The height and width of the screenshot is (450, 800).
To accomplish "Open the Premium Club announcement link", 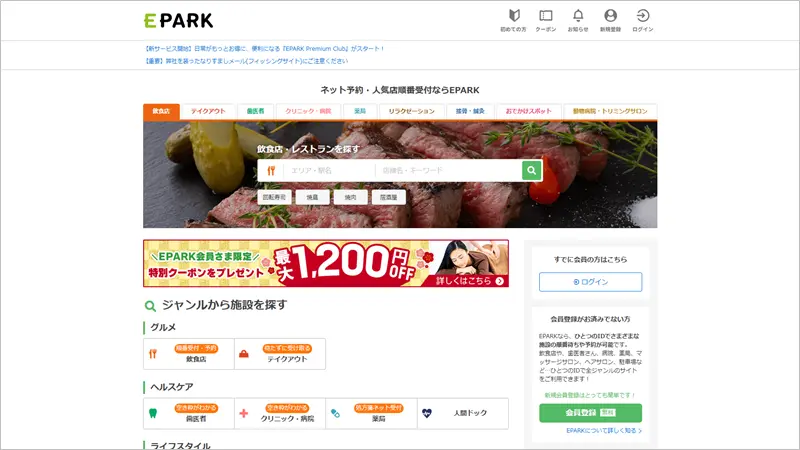I will pos(264,48).
